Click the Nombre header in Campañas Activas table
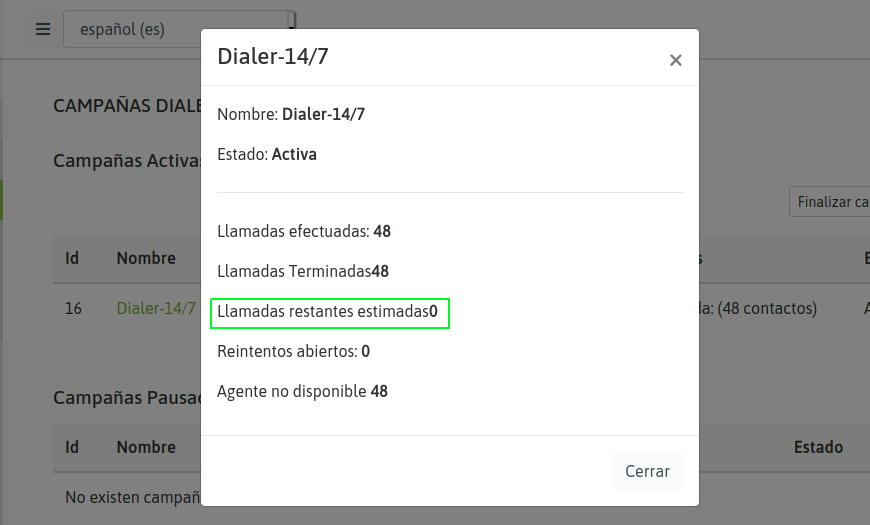 [146, 258]
